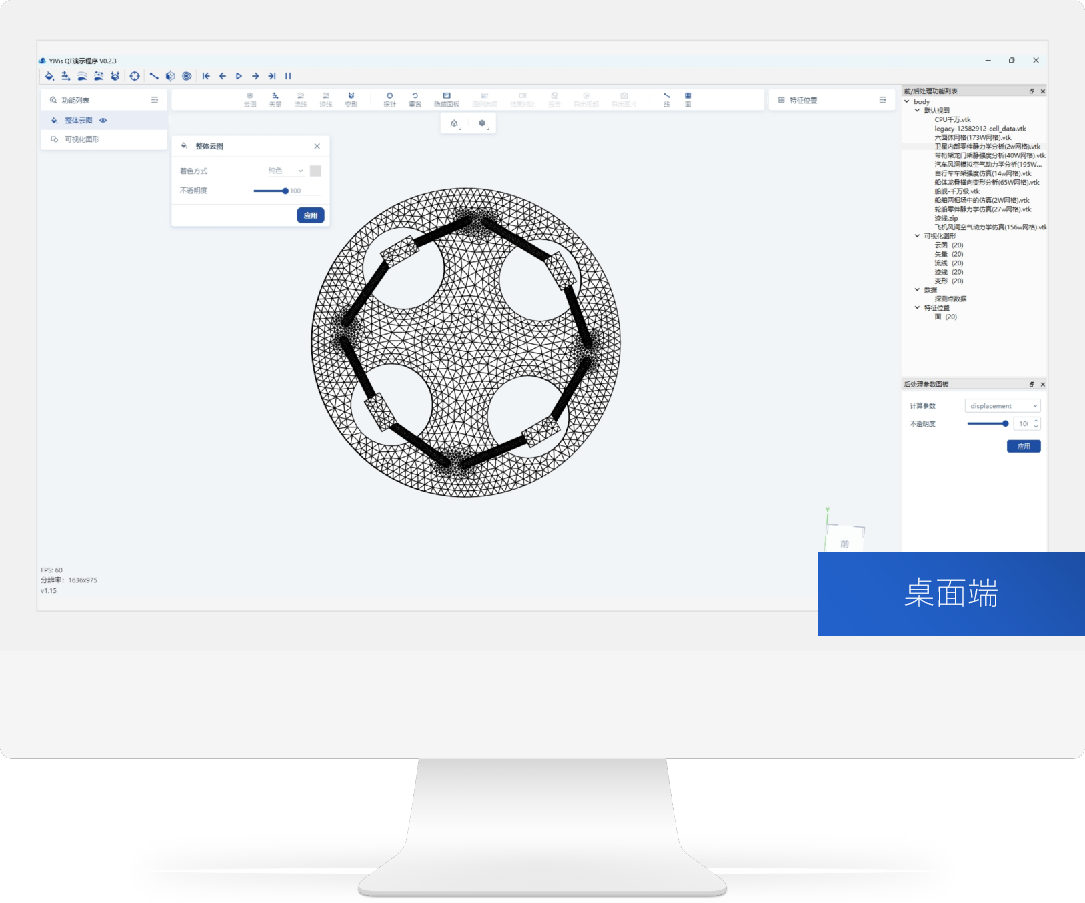Click 应用 button in the post-processing parameter panel
The image size is (1085, 903).
click(x=1023, y=446)
